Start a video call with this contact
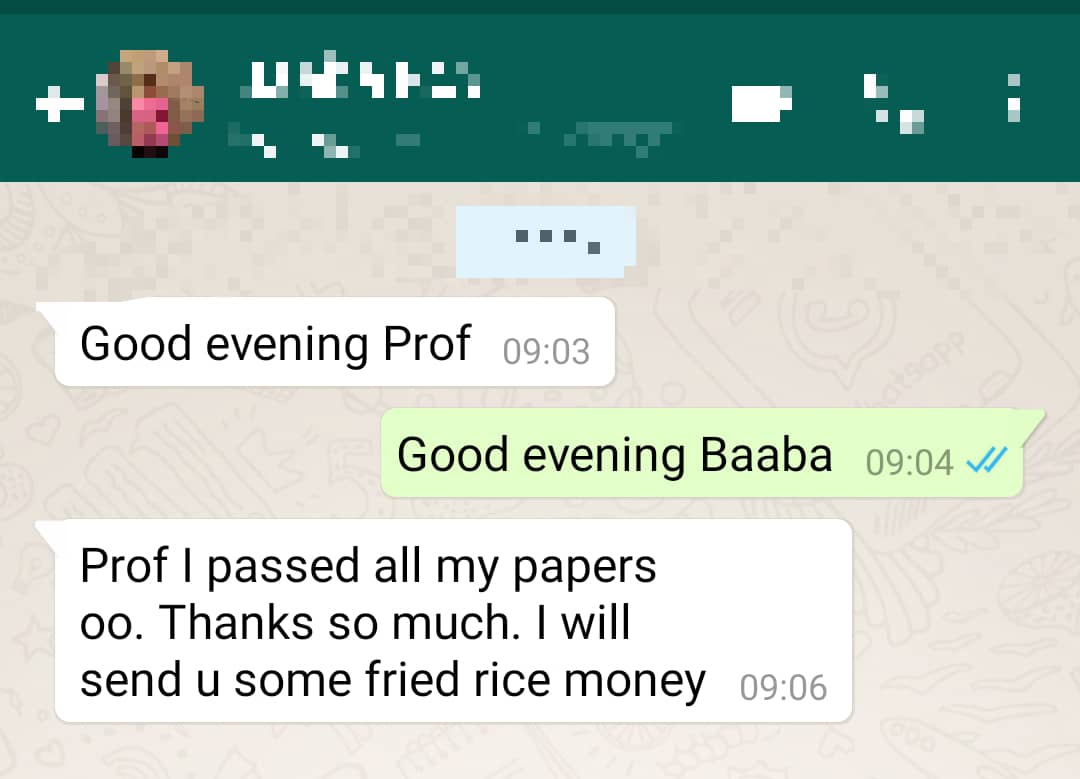 point(761,103)
